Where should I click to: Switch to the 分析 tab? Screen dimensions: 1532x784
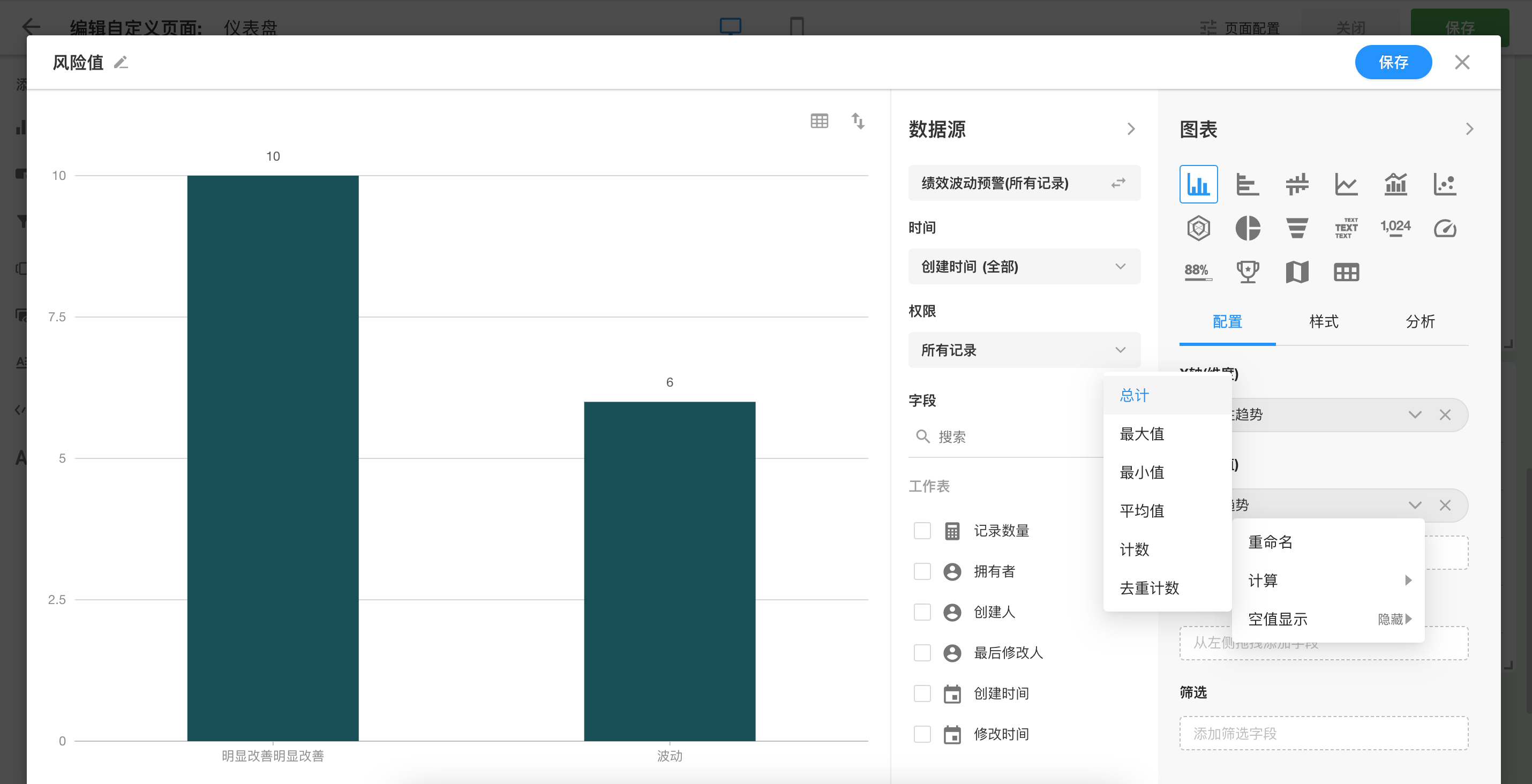(x=1420, y=322)
